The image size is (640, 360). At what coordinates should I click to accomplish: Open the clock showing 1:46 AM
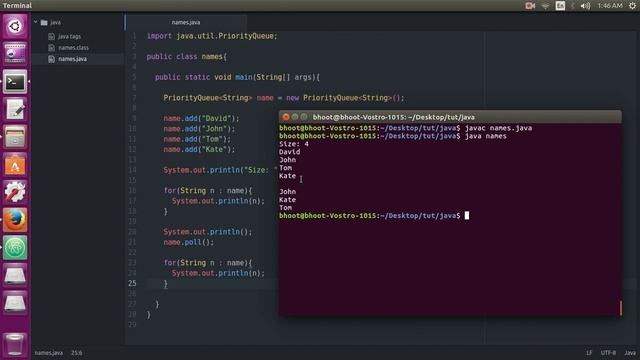tap(610, 6)
